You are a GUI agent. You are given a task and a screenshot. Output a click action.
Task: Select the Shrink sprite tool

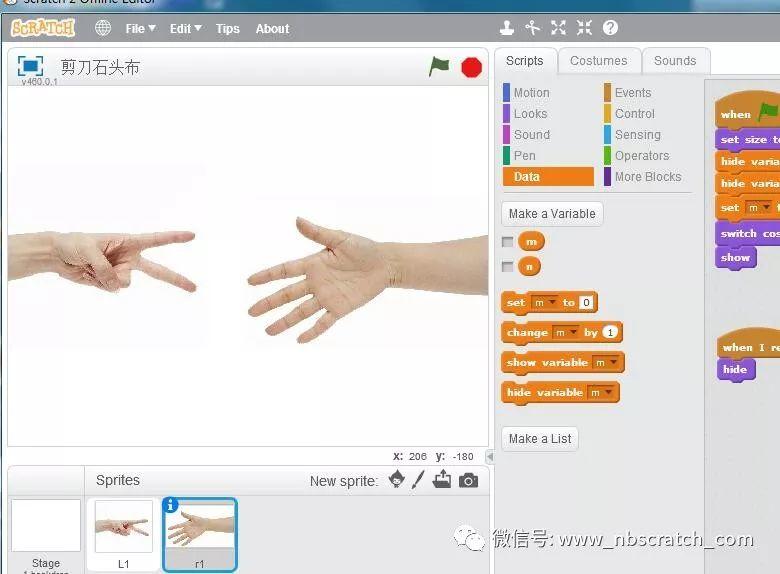(585, 28)
